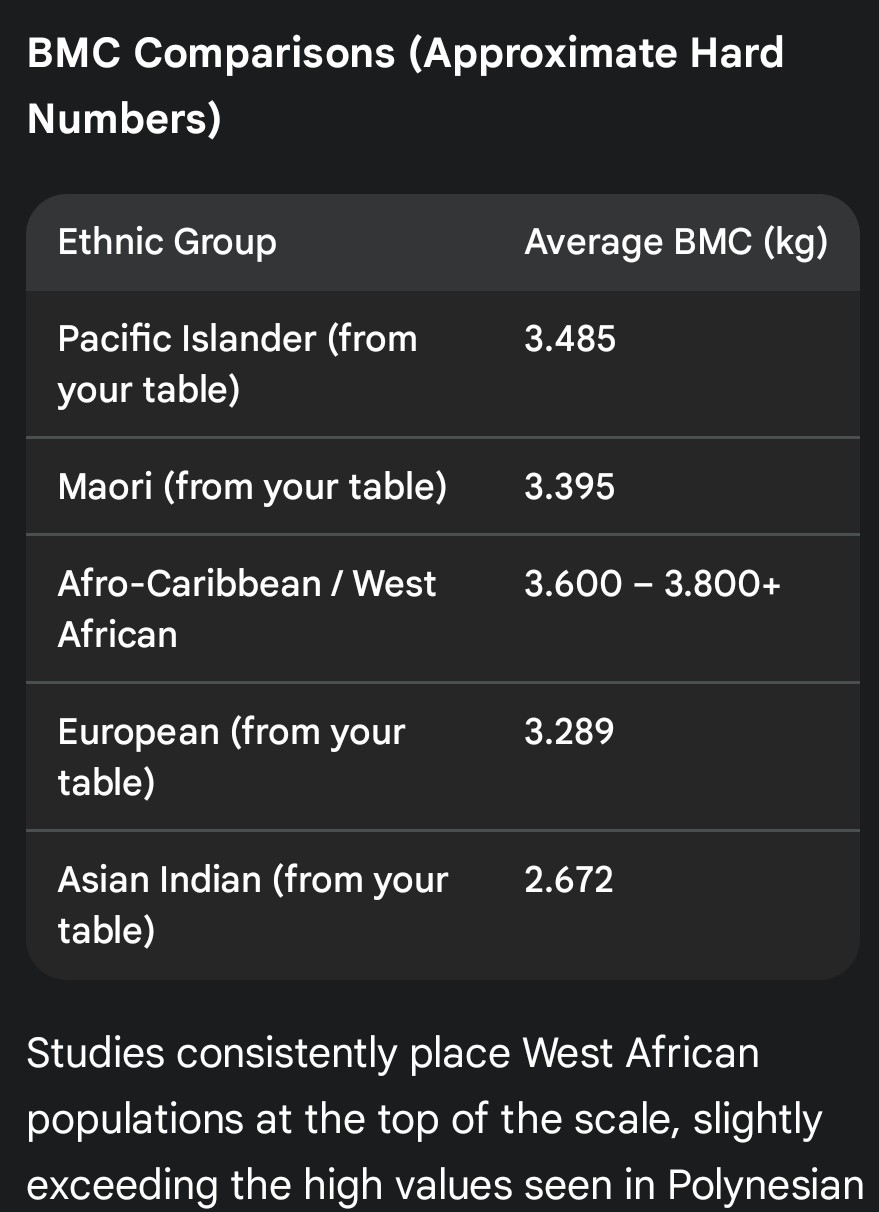The width and height of the screenshot is (879, 1212).
Task: Click the 3.600 – 3.800+ range value
Action: tap(652, 584)
